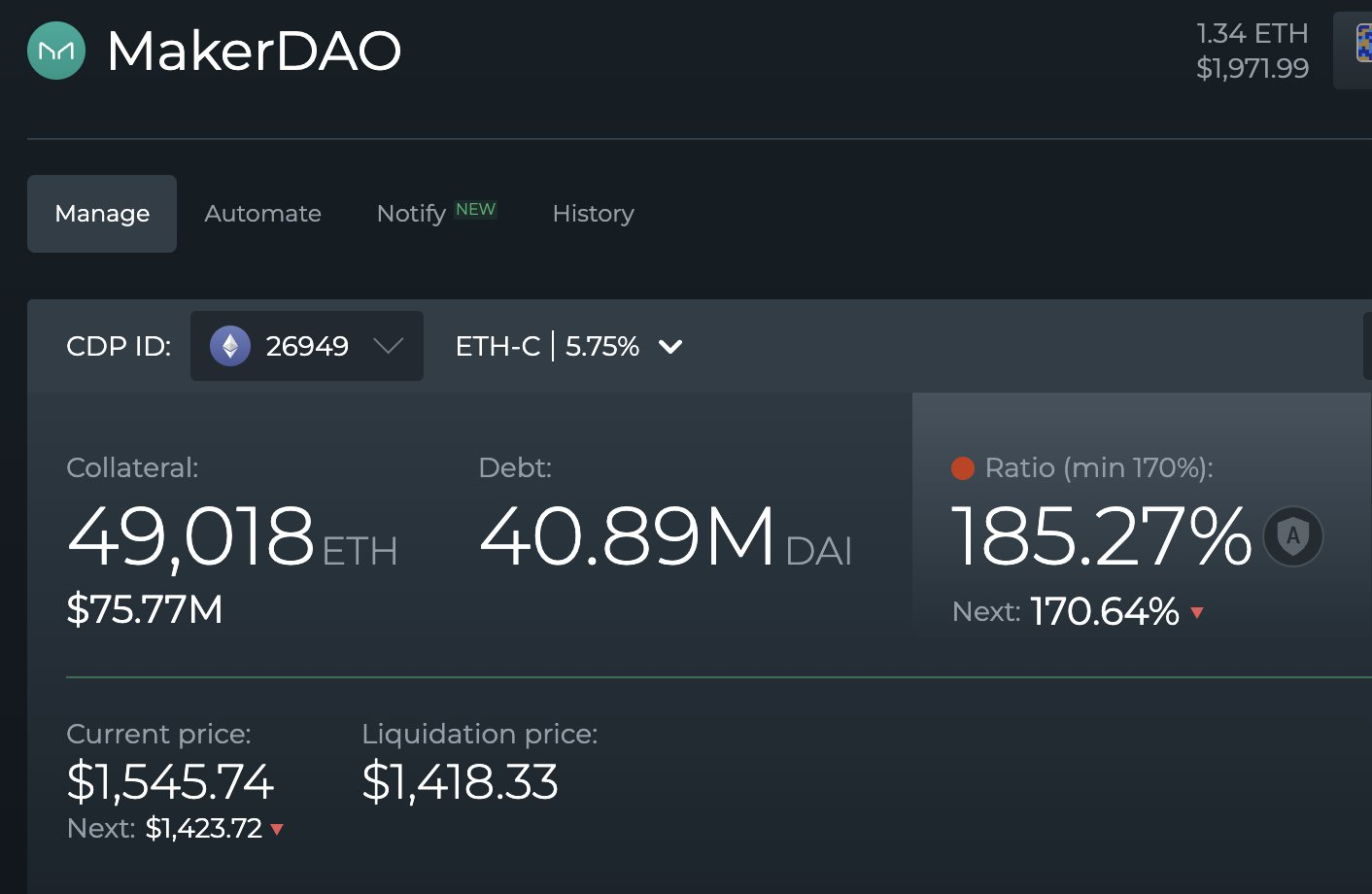The image size is (1372, 894).
Task: Click the chevron beside CDP number 26949
Action: tap(388, 346)
